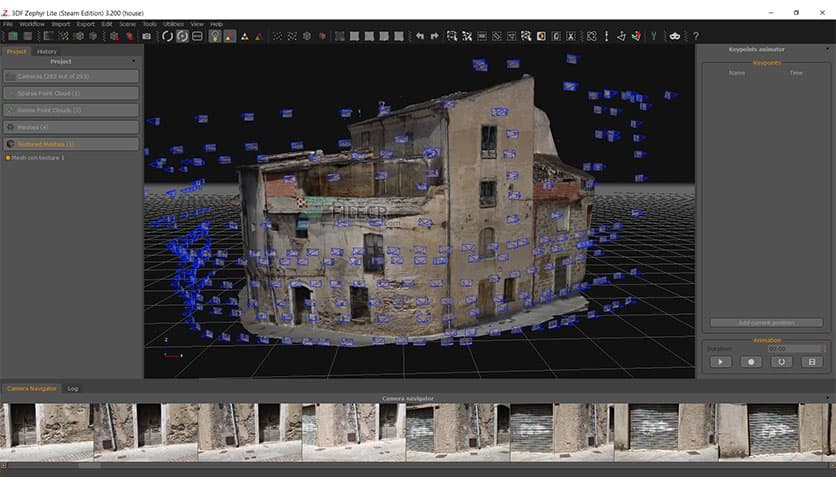This screenshot has width=836, height=484.
Task: Switch to the Log tab
Action: pos(73,388)
